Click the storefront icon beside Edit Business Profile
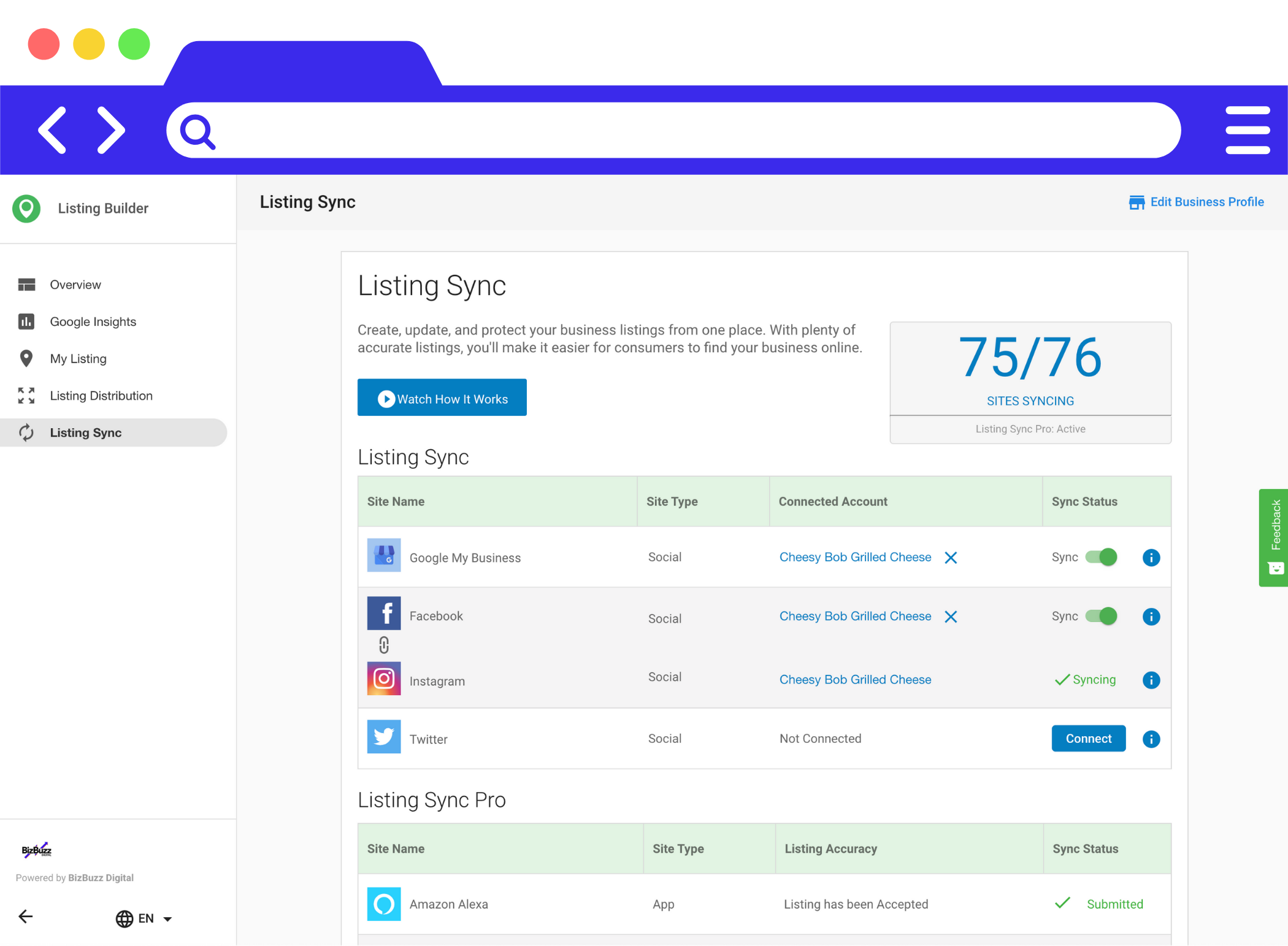Image resolution: width=1288 pixels, height=946 pixels. [x=1137, y=202]
